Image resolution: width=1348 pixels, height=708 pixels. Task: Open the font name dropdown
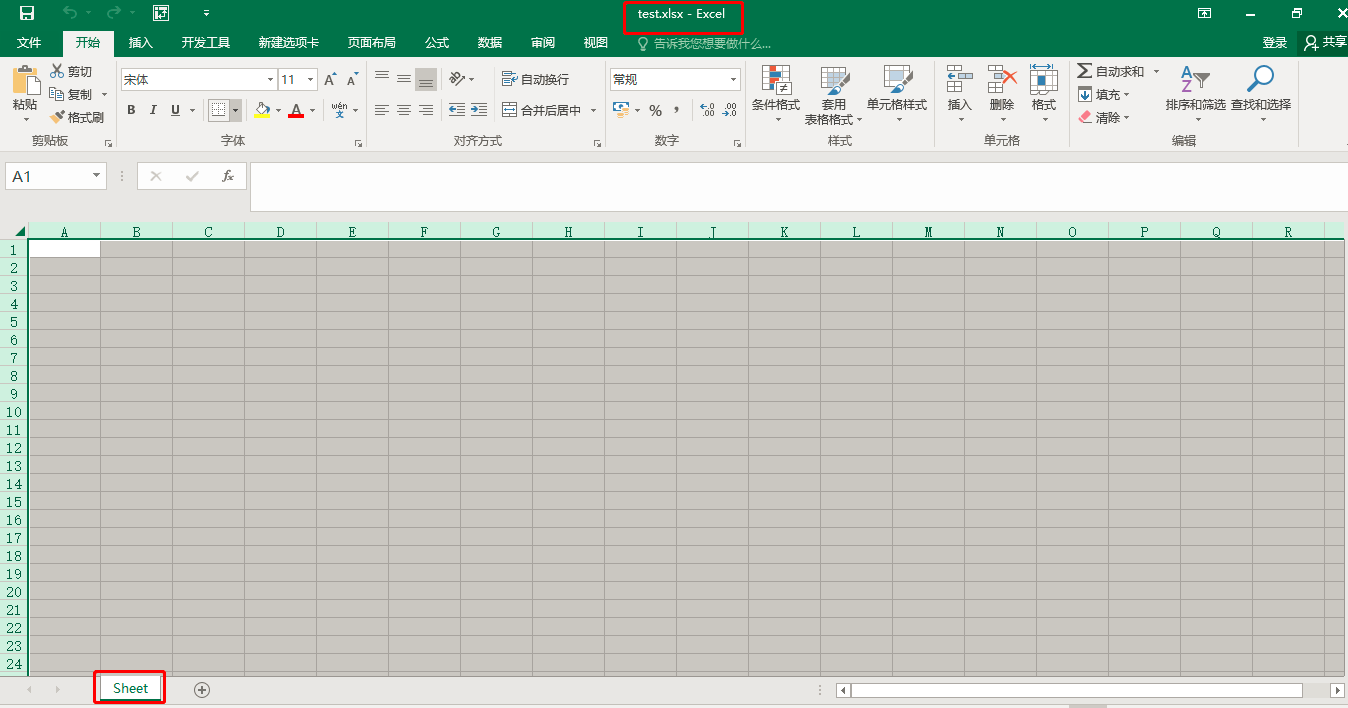(x=269, y=79)
